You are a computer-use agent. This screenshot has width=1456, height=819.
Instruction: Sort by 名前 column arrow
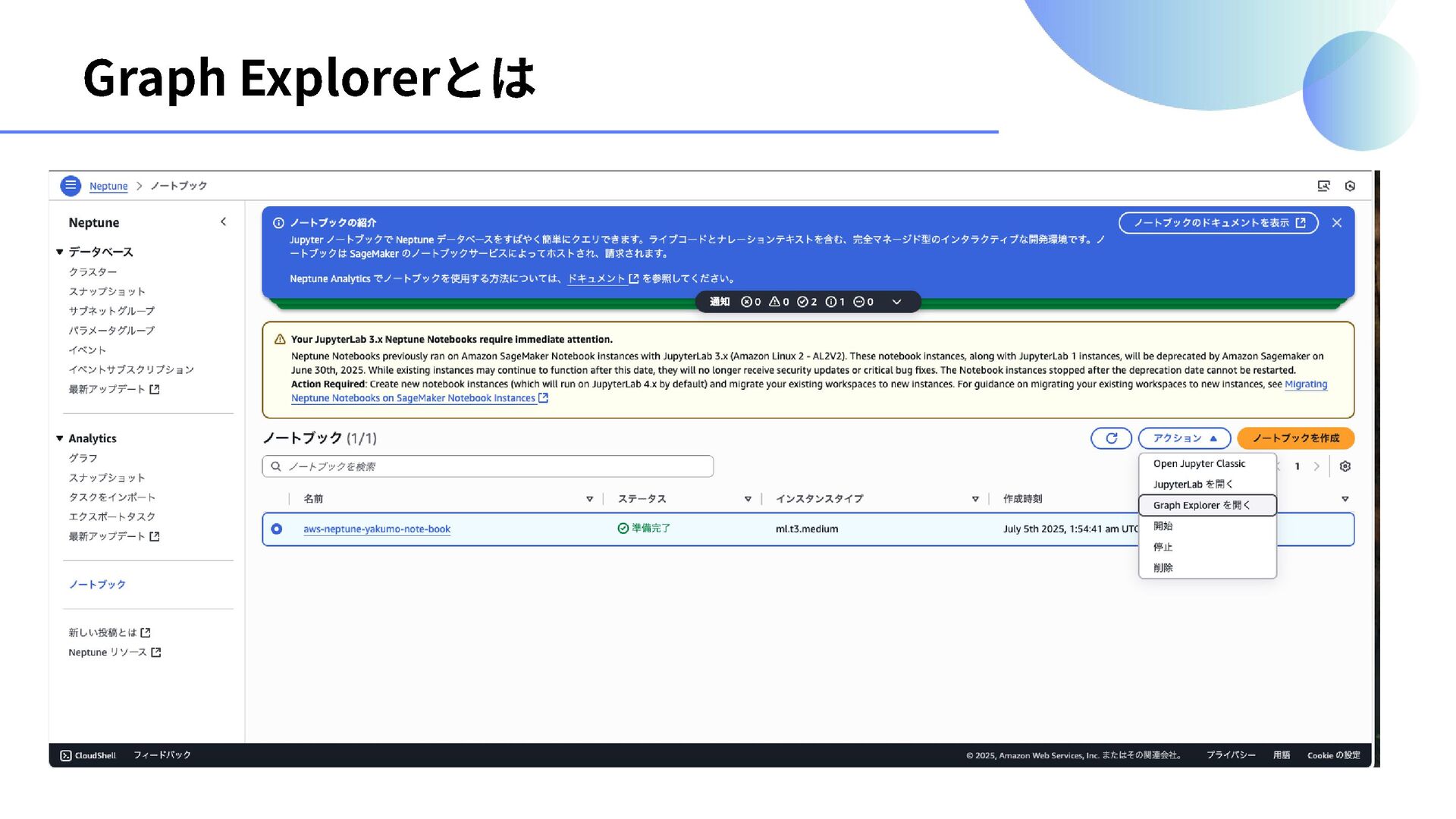pos(589,499)
